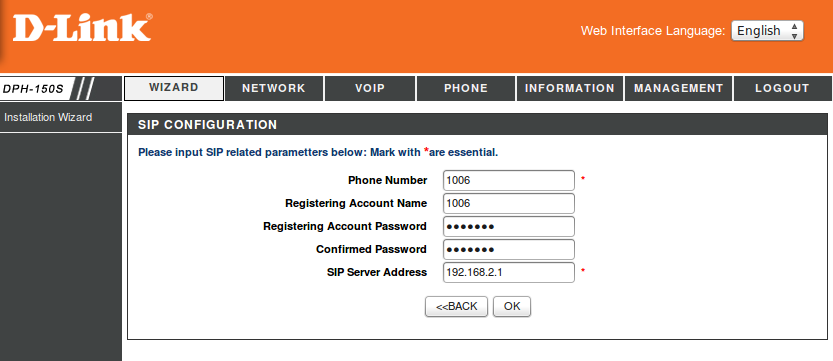Click LOGOUT in the top navigation
Image resolution: width=833 pixels, height=361 pixels.
coord(783,89)
